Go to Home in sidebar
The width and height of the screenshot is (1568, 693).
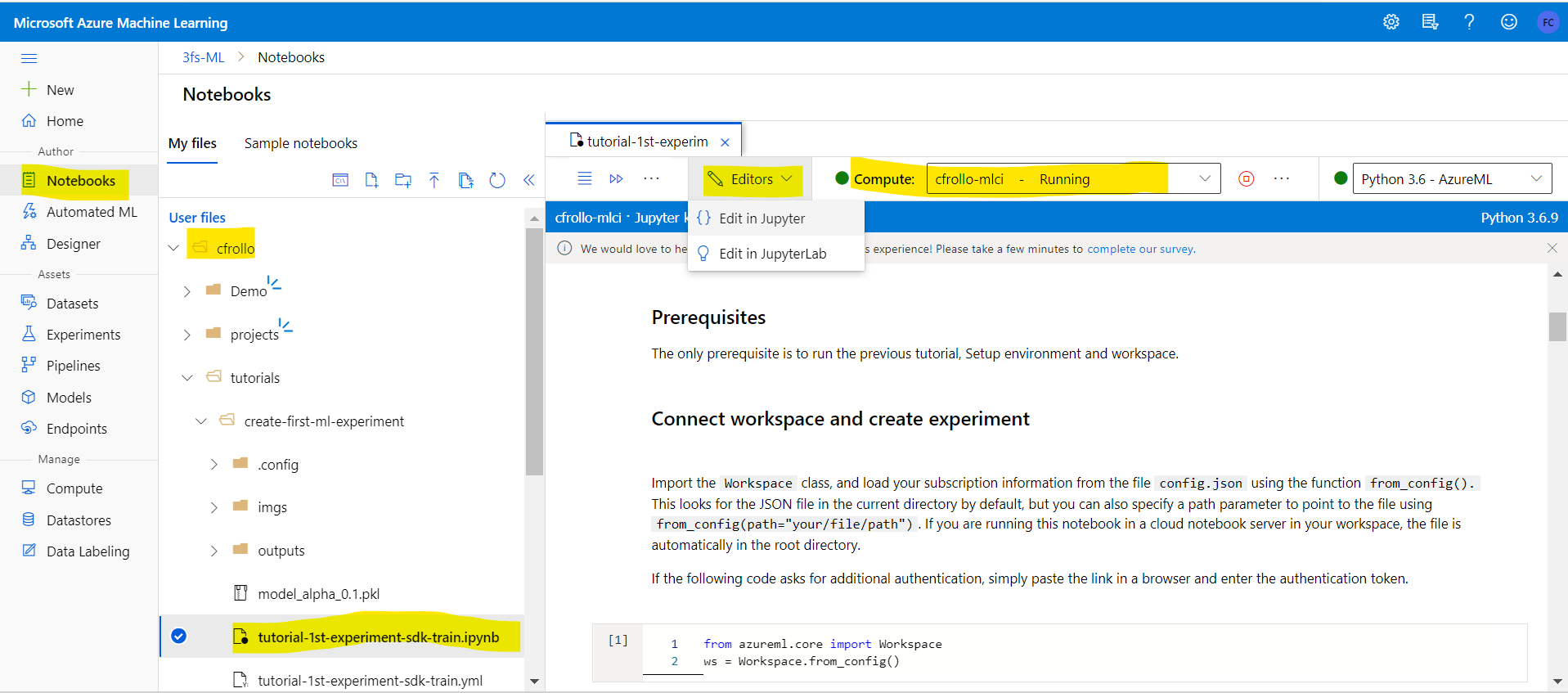[52, 121]
